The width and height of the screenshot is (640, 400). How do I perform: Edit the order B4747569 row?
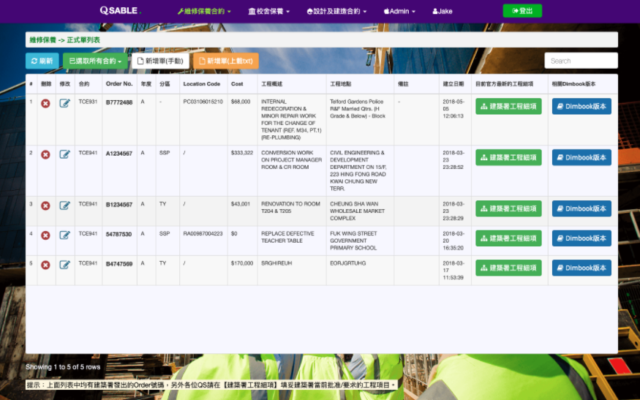[x=64, y=265]
